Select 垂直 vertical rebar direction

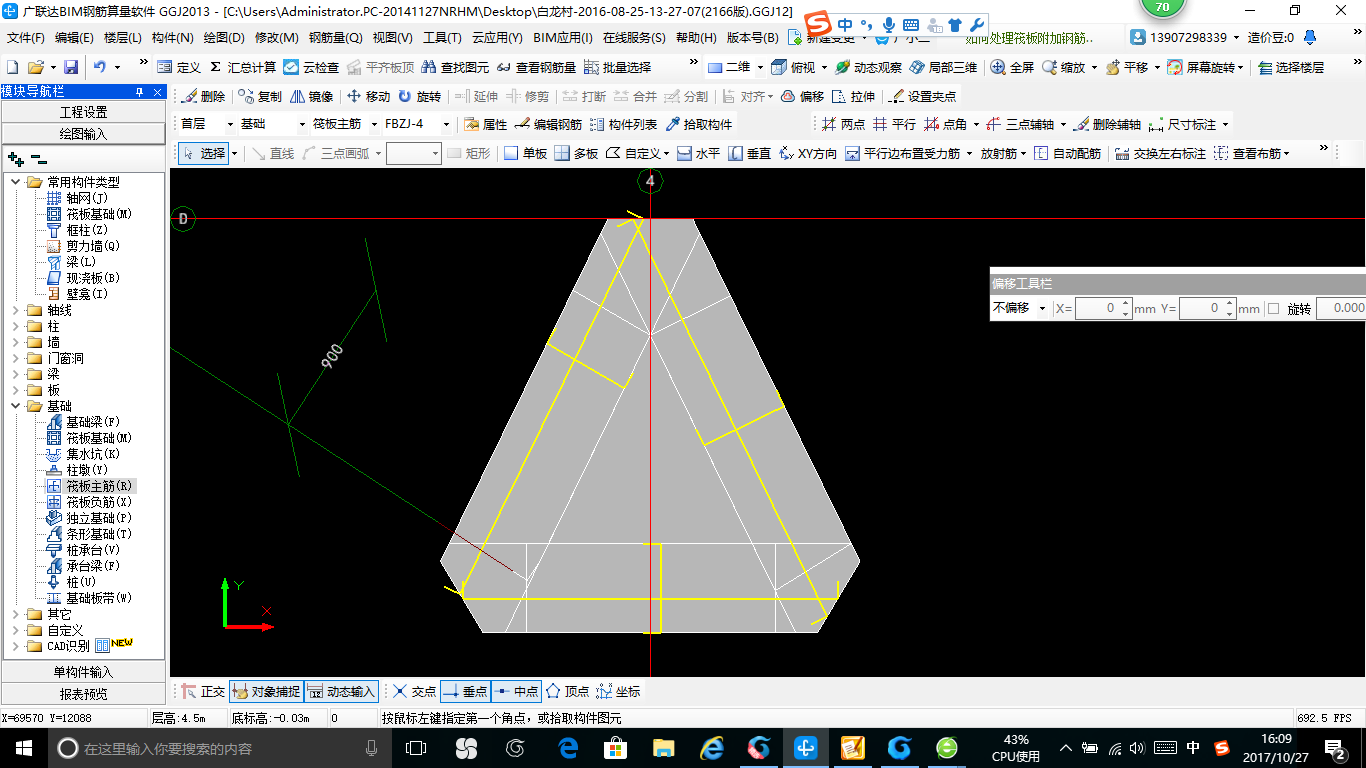749,153
